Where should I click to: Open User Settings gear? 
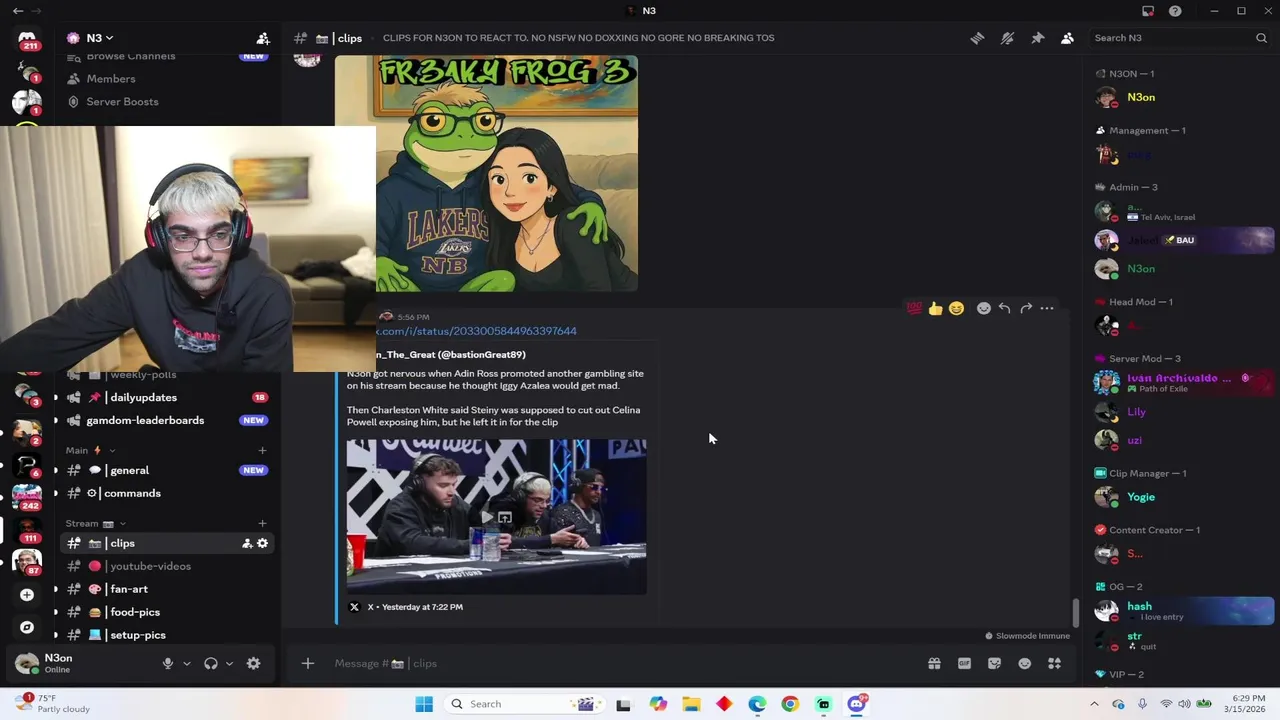(x=254, y=663)
